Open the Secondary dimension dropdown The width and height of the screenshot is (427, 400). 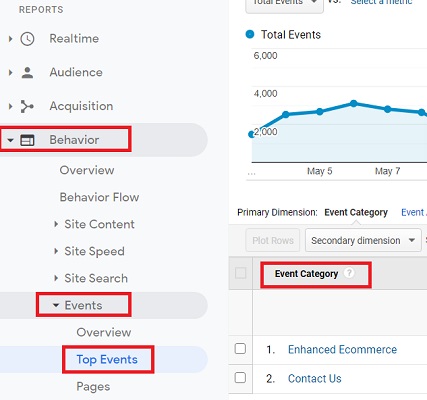[363, 240]
